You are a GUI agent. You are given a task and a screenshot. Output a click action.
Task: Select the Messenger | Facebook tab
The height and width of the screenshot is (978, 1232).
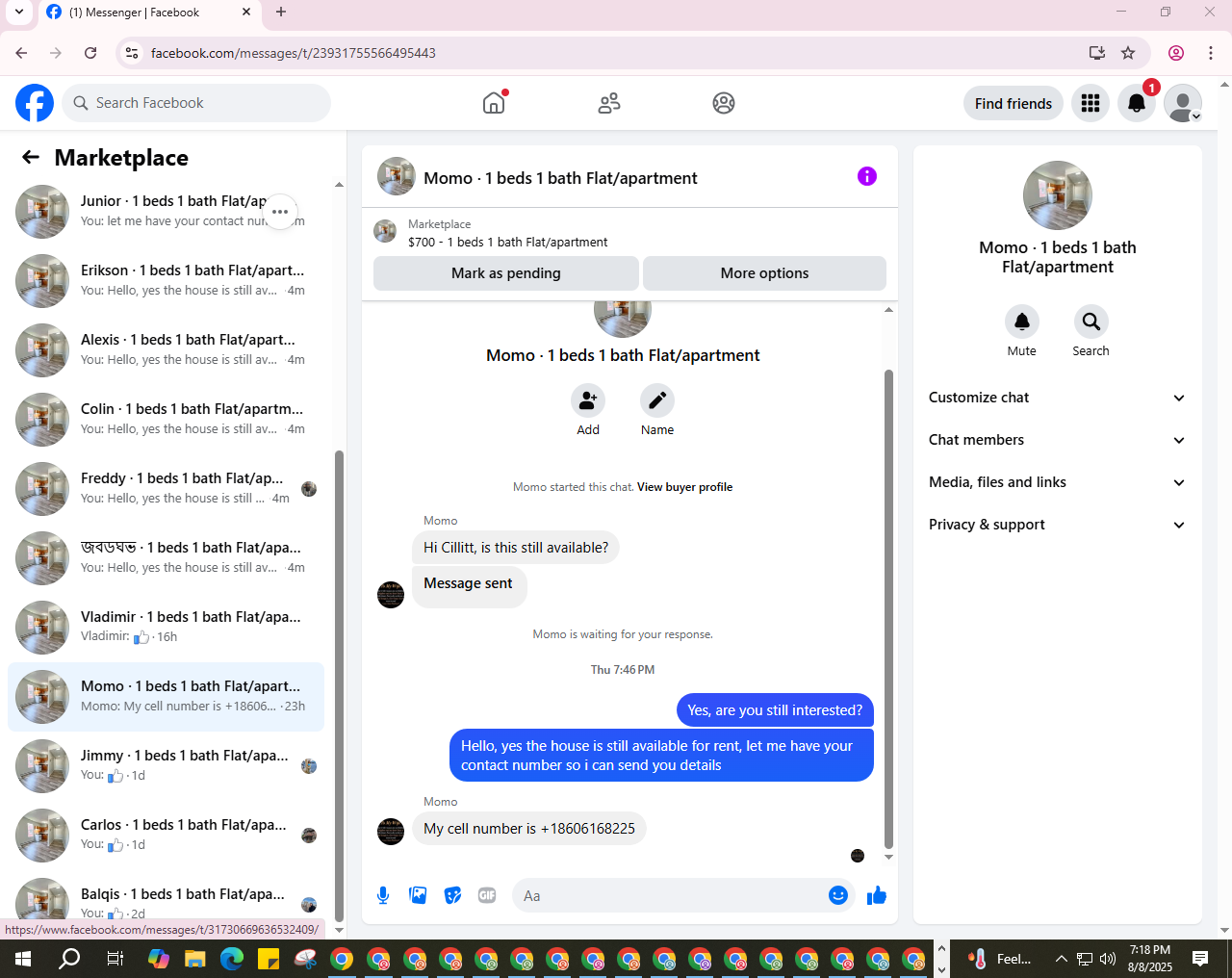click(x=149, y=13)
